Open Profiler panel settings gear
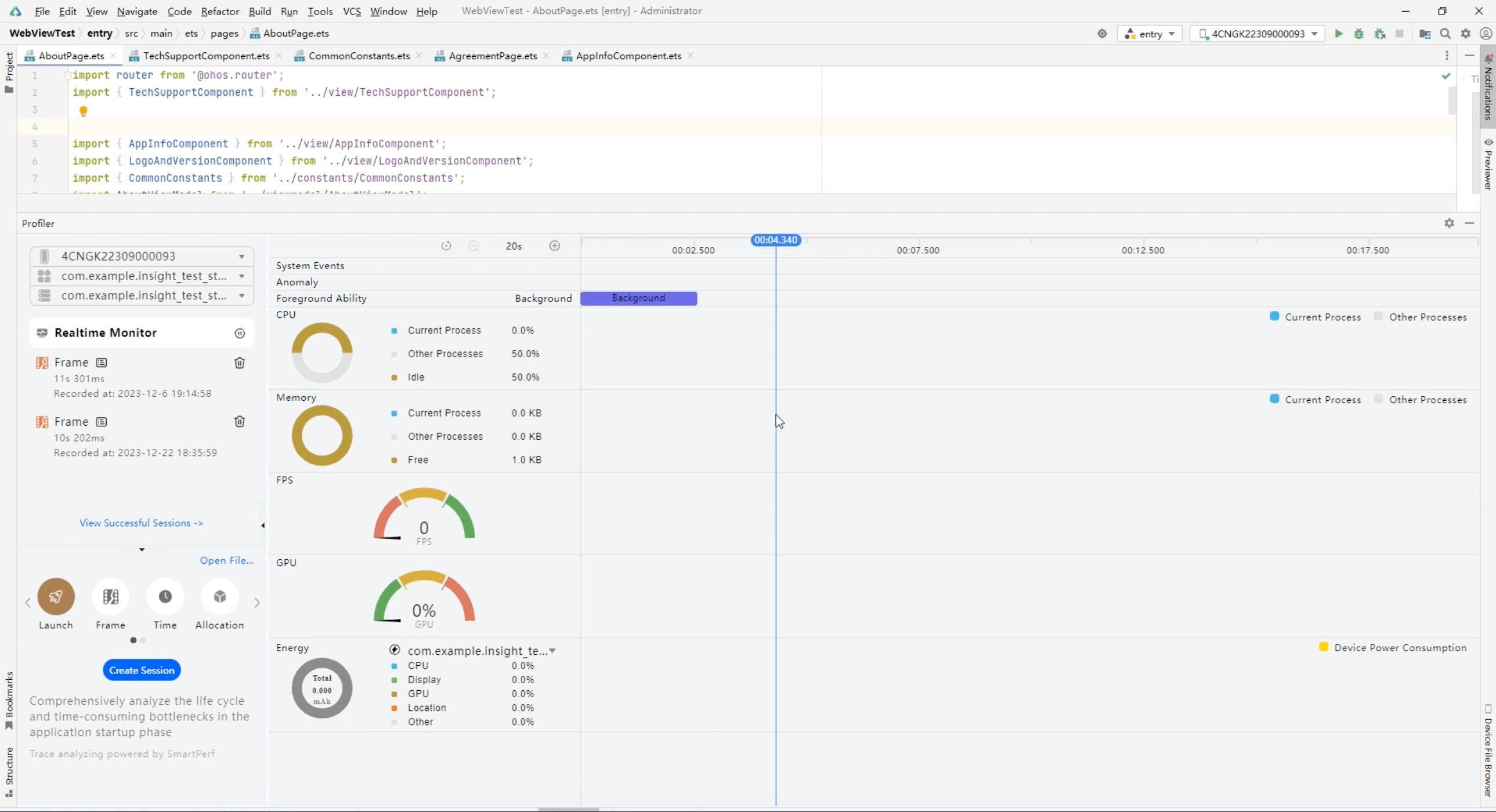This screenshot has height=812, width=1496. pyautogui.click(x=1449, y=223)
